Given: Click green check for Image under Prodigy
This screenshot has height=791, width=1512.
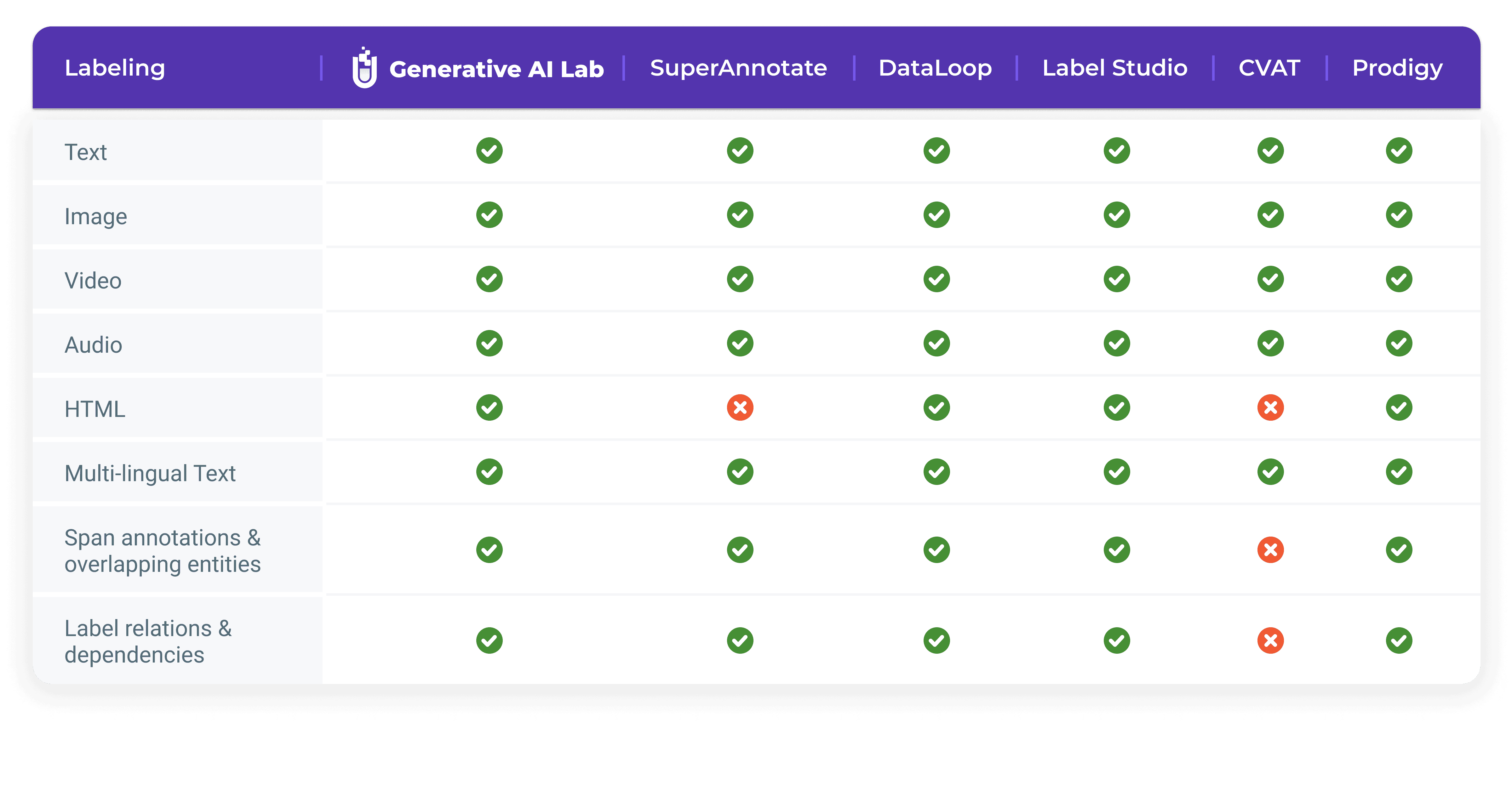Looking at the screenshot, I should tap(1399, 215).
